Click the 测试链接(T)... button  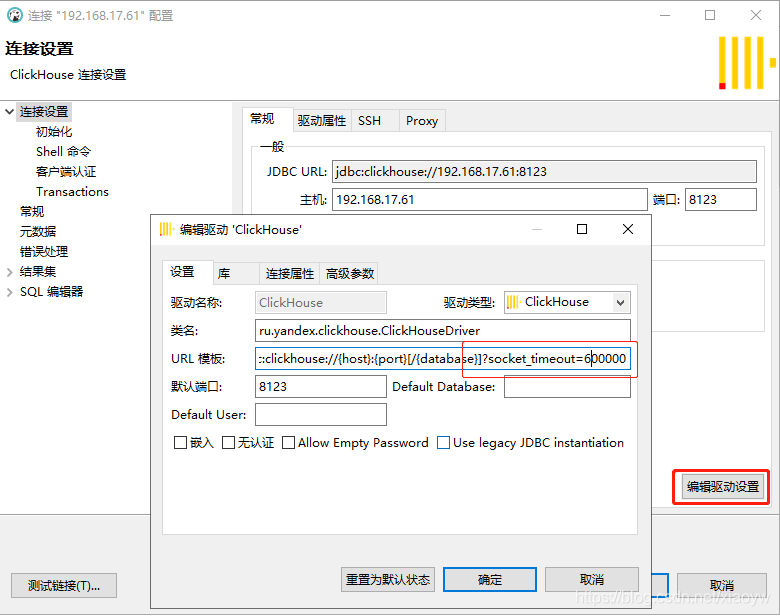(x=64, y=586)
